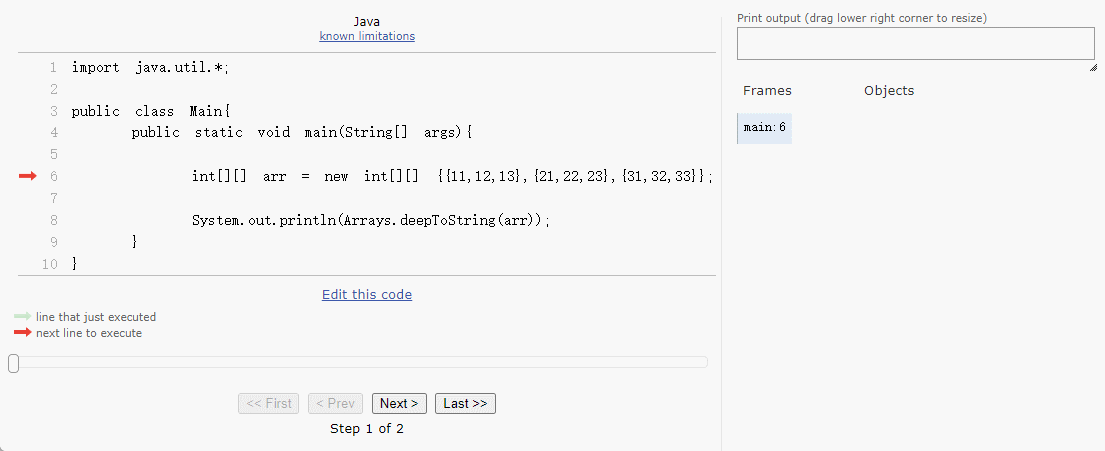Click inside the Print output text box
The height and width of the screenshot is (451, 1105).
tap(915, 44)
